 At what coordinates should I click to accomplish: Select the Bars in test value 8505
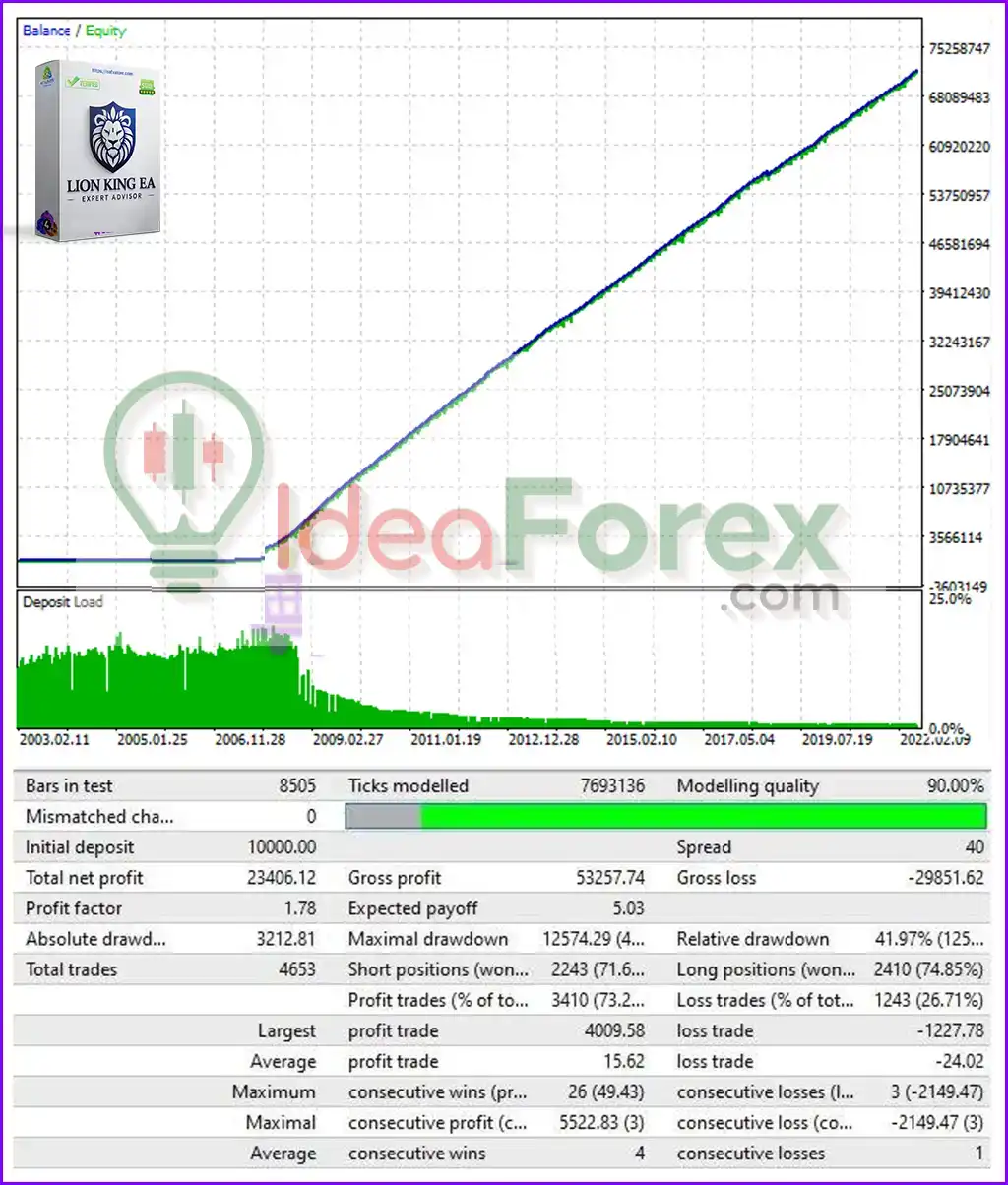coord(296,785)
